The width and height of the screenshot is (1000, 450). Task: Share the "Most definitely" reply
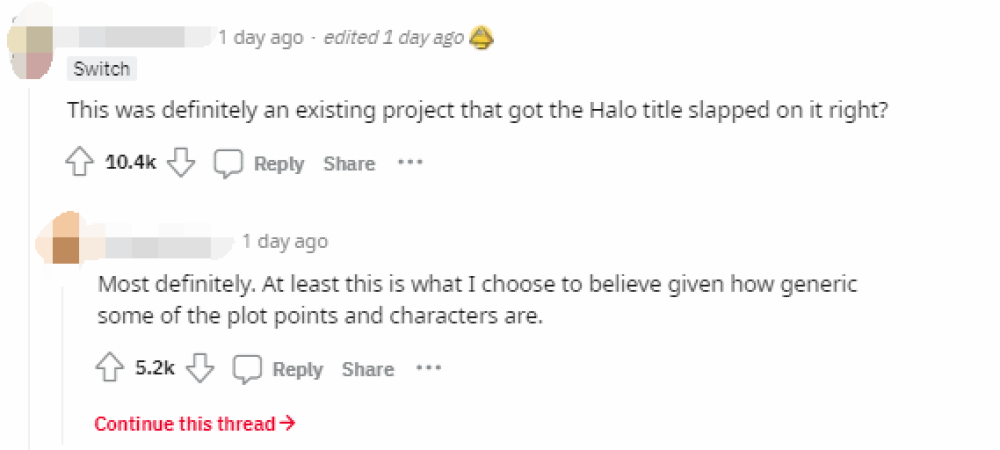[x=367, y=370]
